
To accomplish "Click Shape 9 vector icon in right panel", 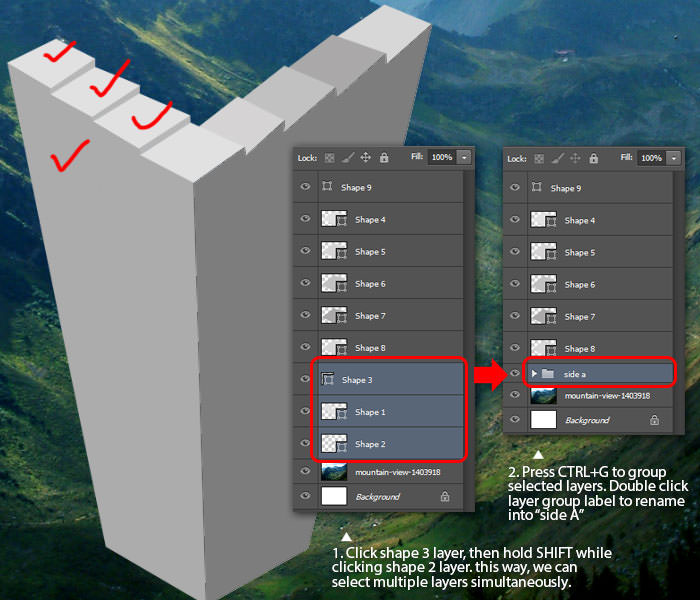I will pyautogui.click(x=537, y=187).
